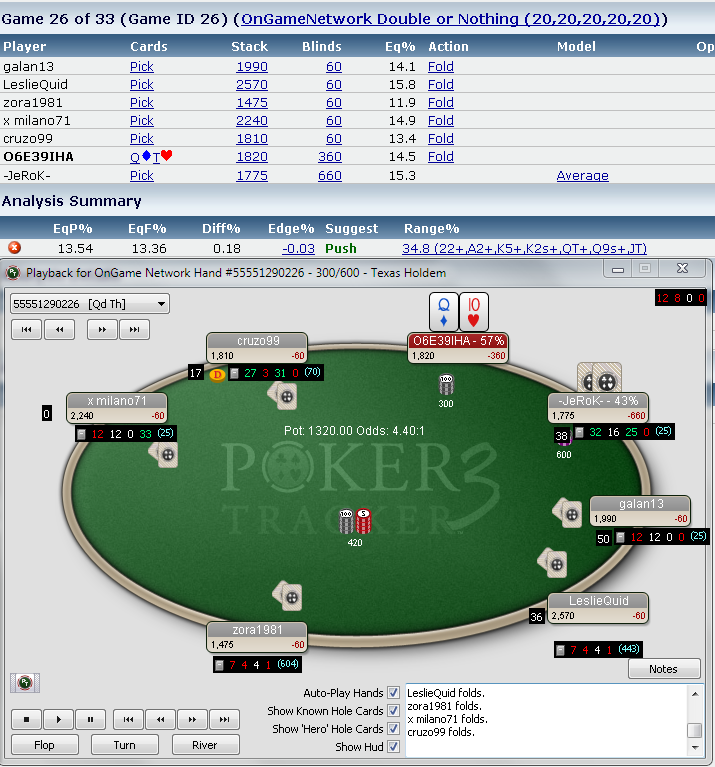The width and height of the screenshot is (715, 767).
Task: Click the red error icon in the Analysis Summary row
Action: pyautogui.click(x=14, y=247)
